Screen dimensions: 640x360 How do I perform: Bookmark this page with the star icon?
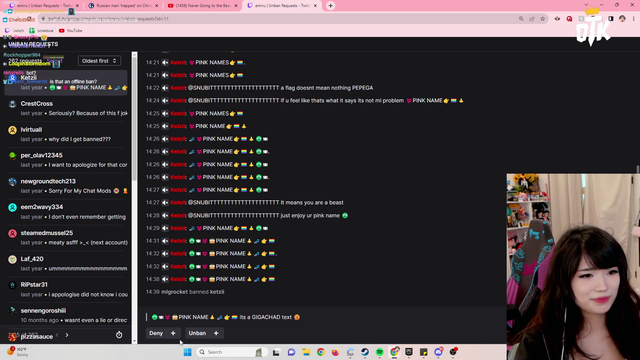pyautogui.click(x=542, y=19)
